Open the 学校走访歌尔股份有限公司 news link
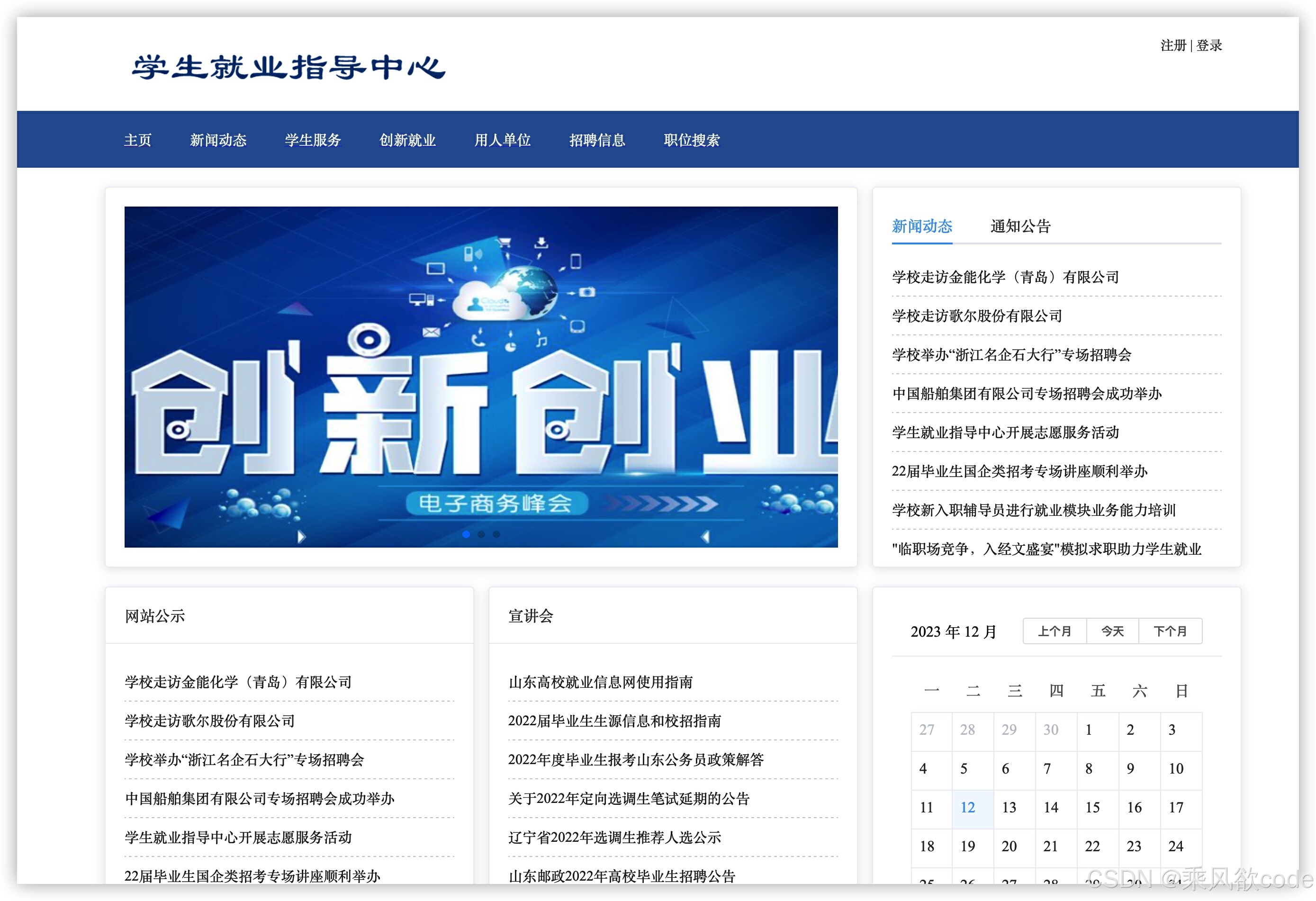1316x901 pixels. [976, 316]
